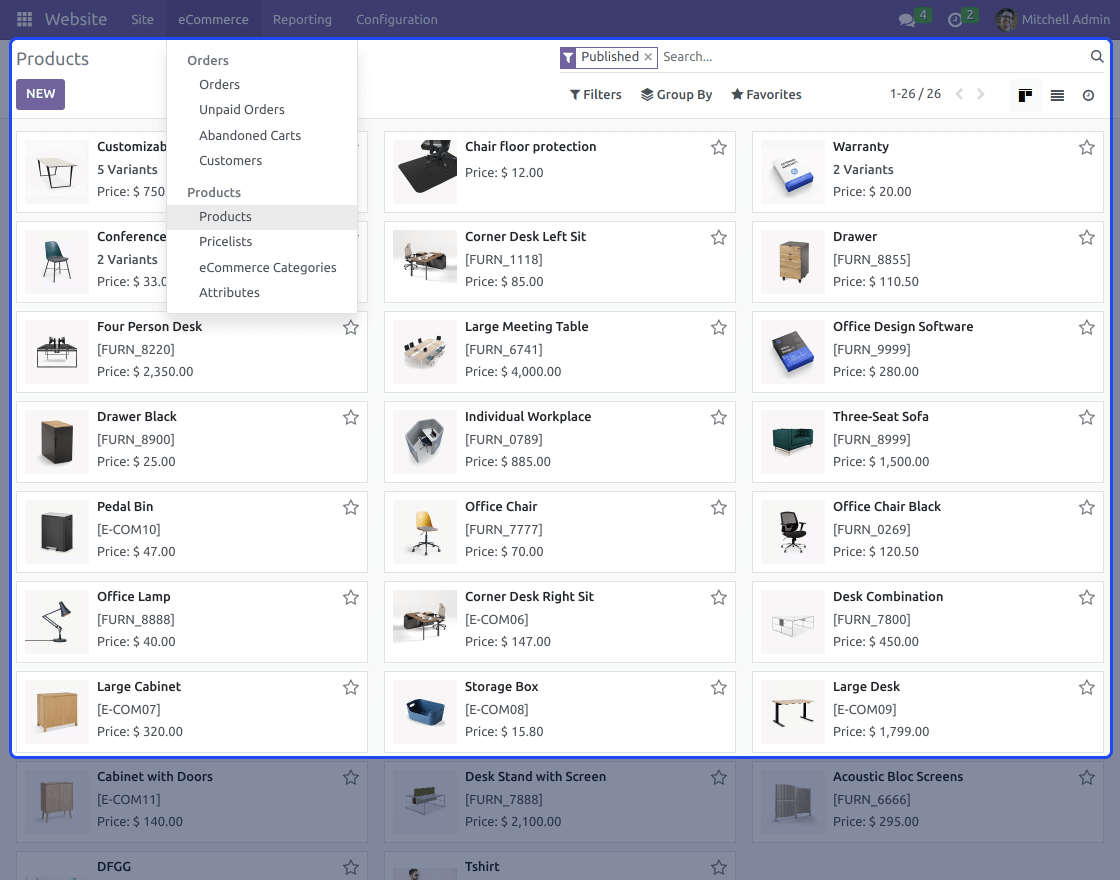Select Abandoned Carts menu entry

[261, 135]
